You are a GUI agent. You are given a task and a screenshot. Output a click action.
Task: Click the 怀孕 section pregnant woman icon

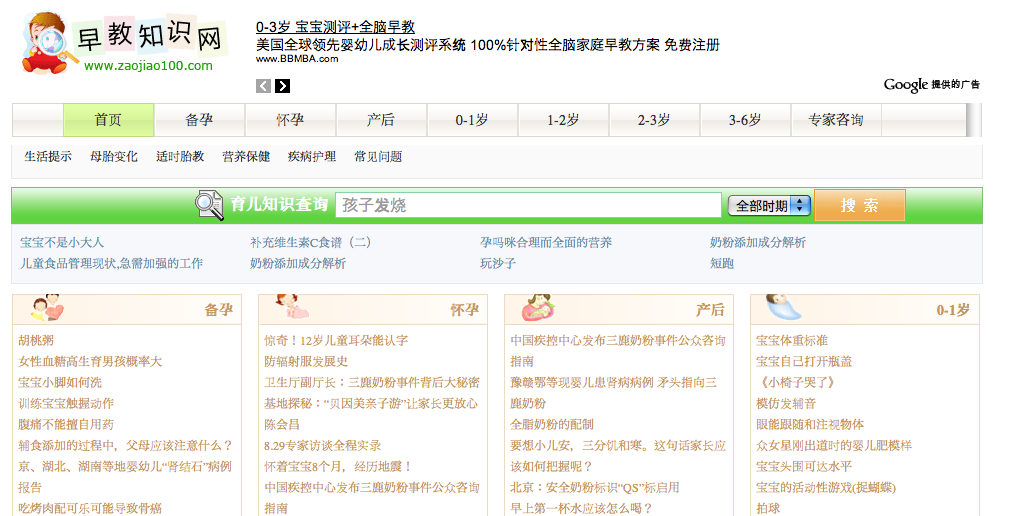(291, 307)
